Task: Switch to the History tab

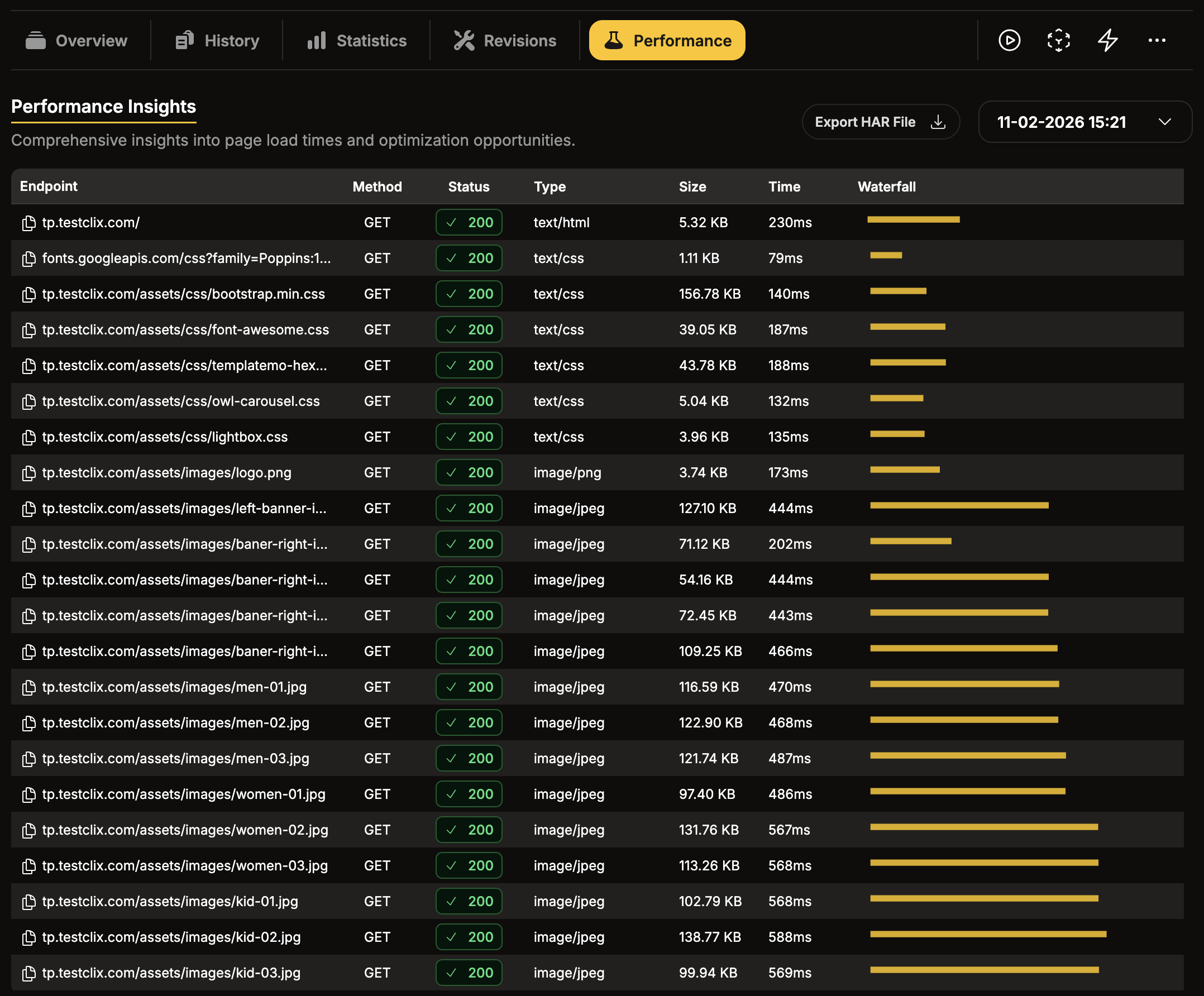Action: coord(217,40)
